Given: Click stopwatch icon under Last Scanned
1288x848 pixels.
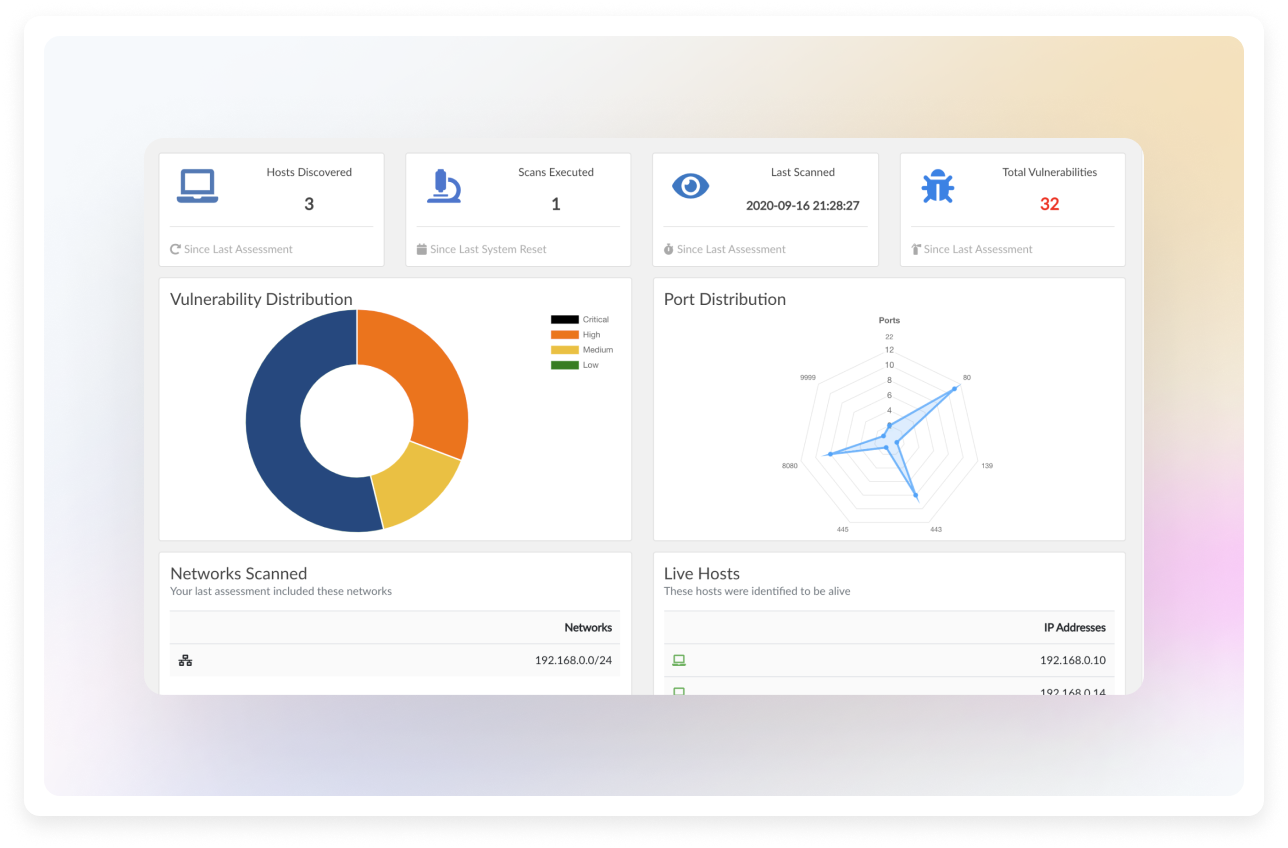Looking at the screenshot, I should click(x=669, y=249).
